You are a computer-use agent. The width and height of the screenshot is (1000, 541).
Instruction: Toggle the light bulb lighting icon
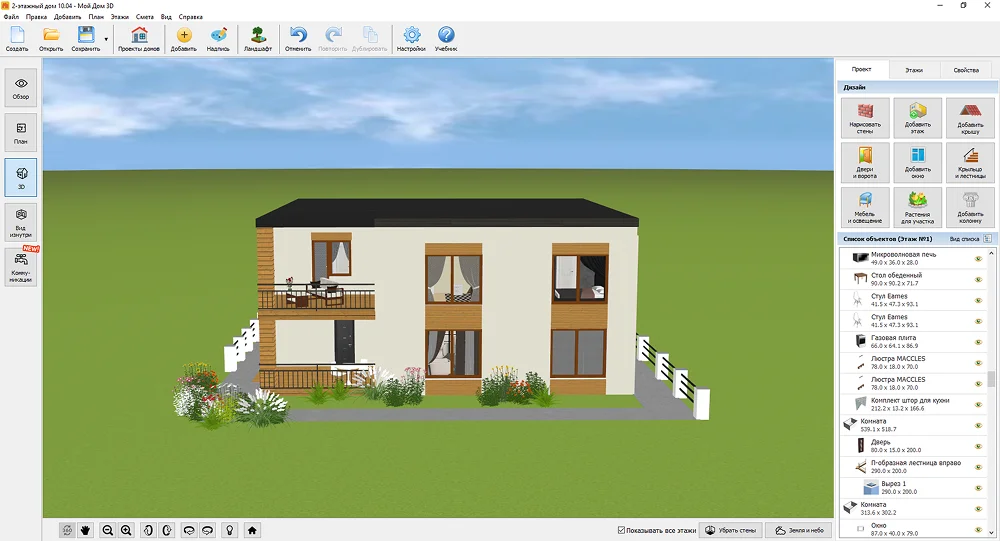[x=230, y=530]
